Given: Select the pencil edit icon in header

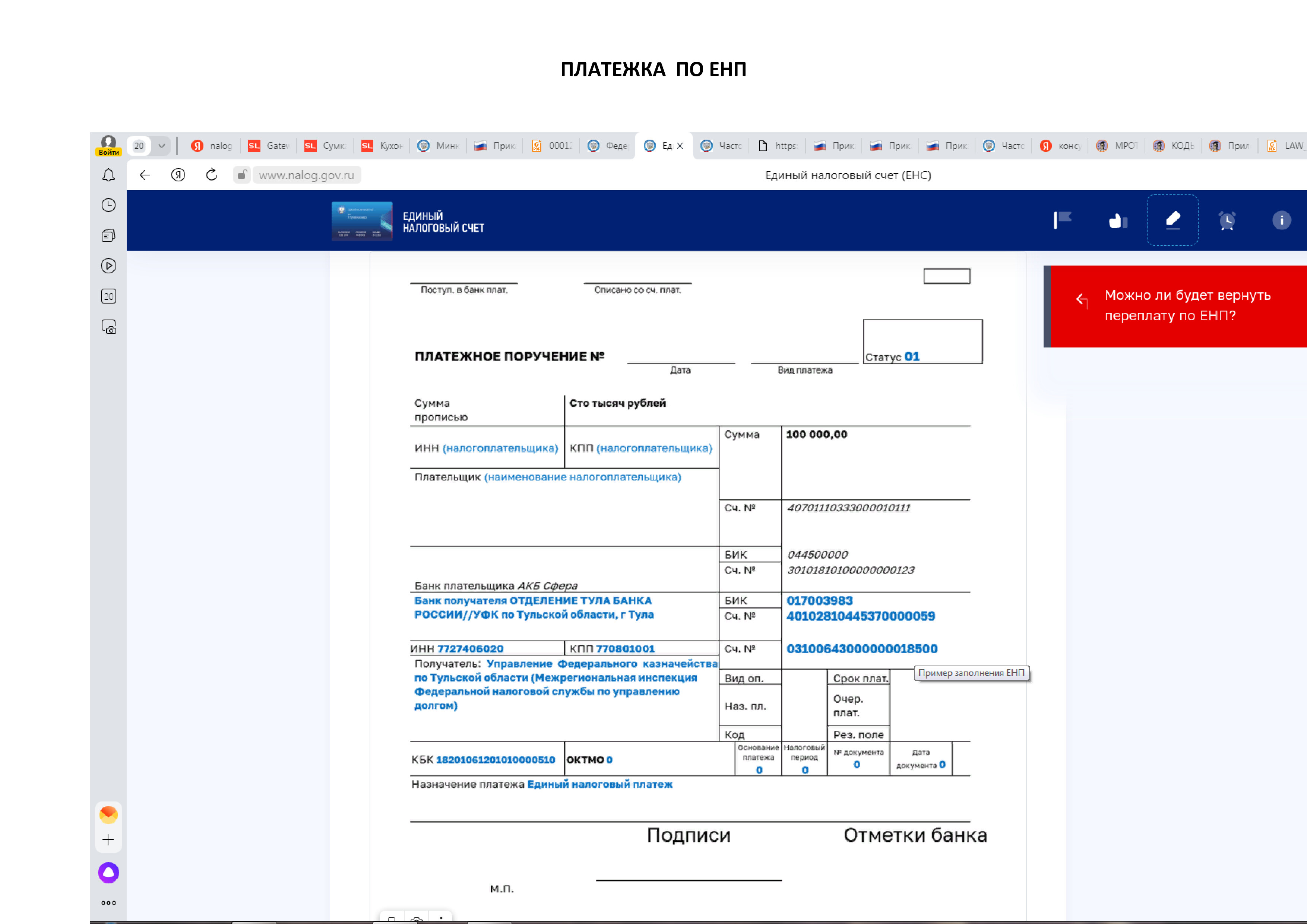Looking at the screenshot, I should 1172,220.
